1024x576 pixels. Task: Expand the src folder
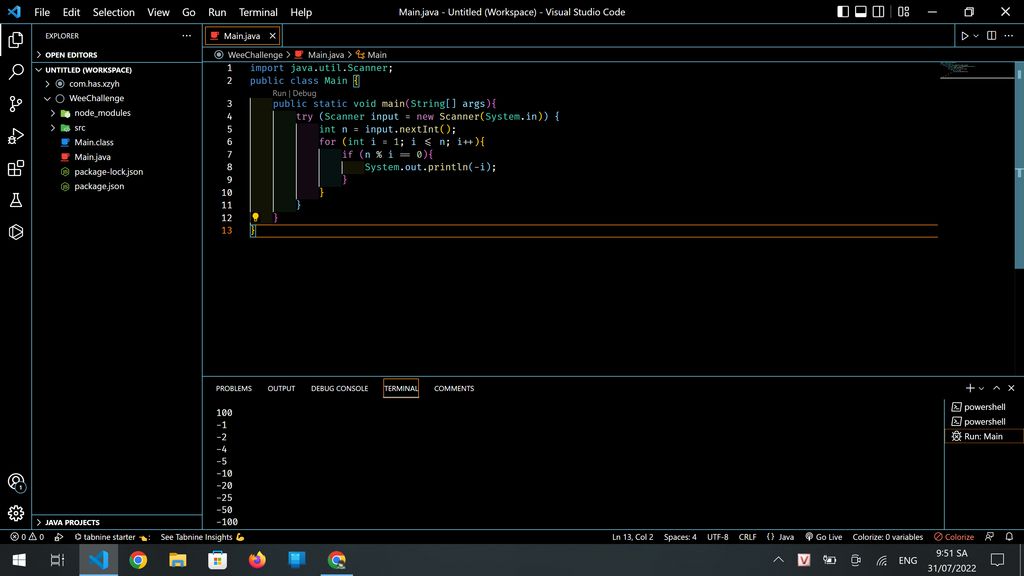click(x=80, y=127)
